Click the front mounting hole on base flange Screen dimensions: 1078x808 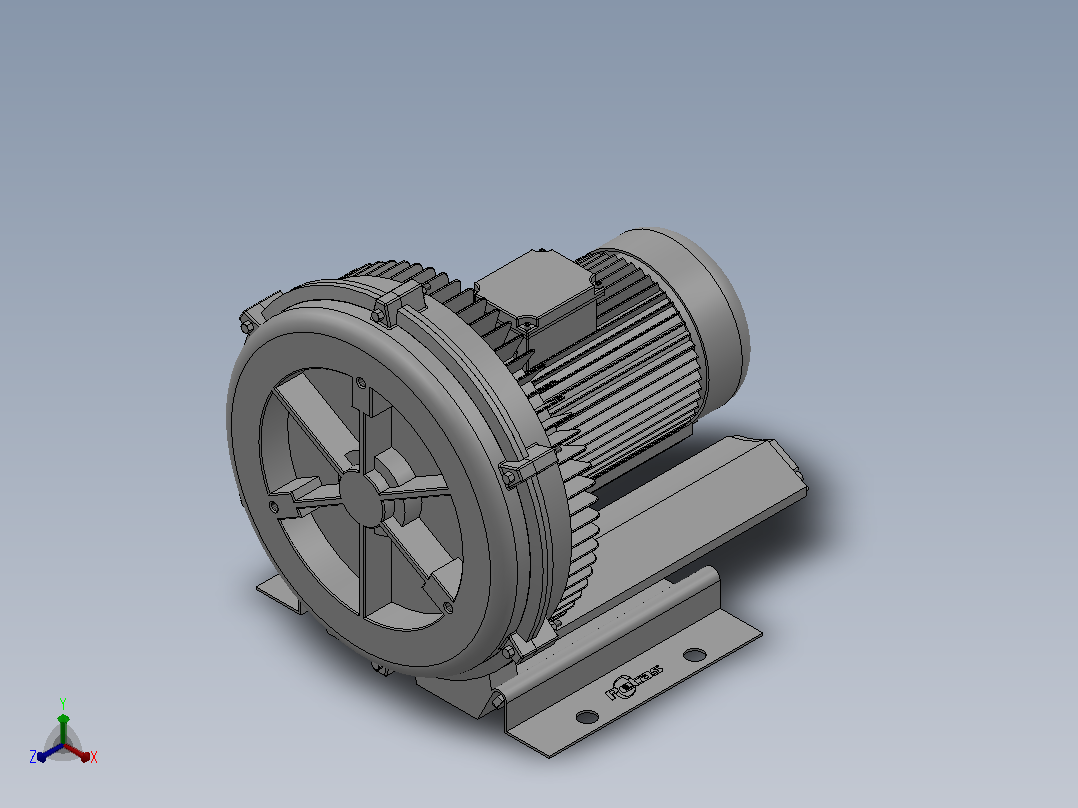[587, 717]
